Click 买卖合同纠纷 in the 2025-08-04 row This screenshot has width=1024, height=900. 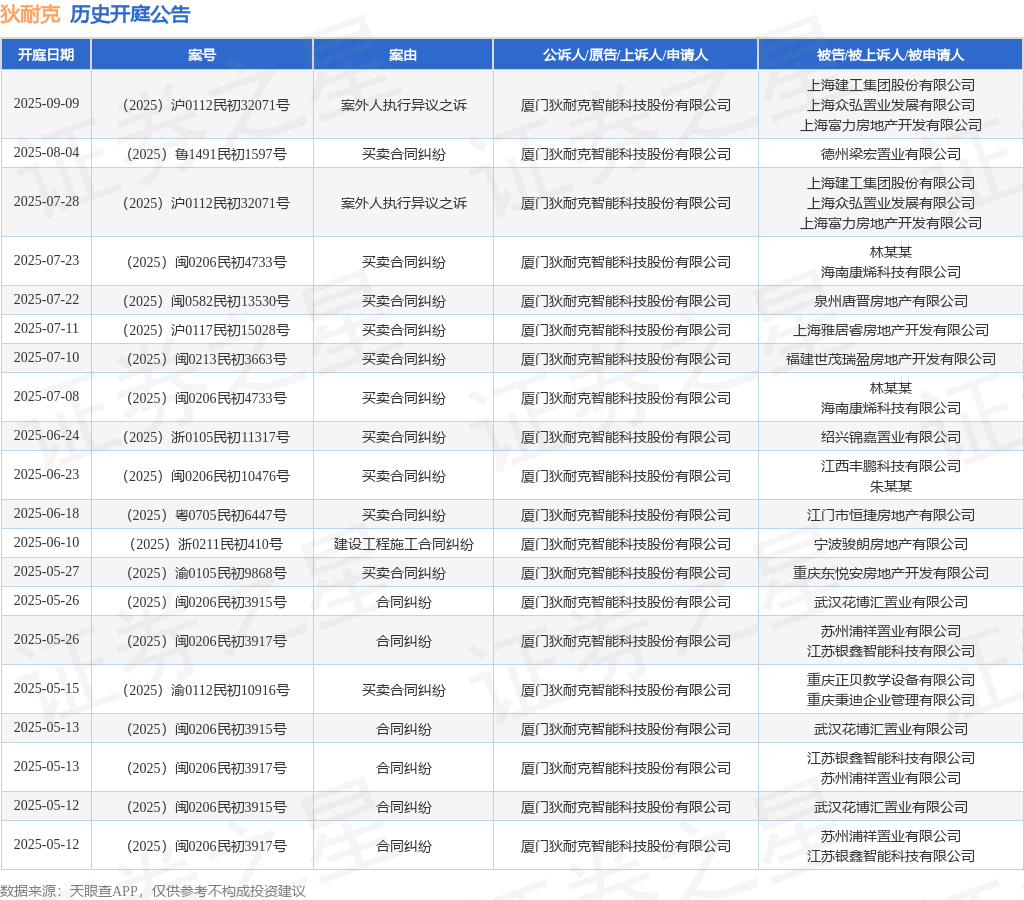(404, 154)
